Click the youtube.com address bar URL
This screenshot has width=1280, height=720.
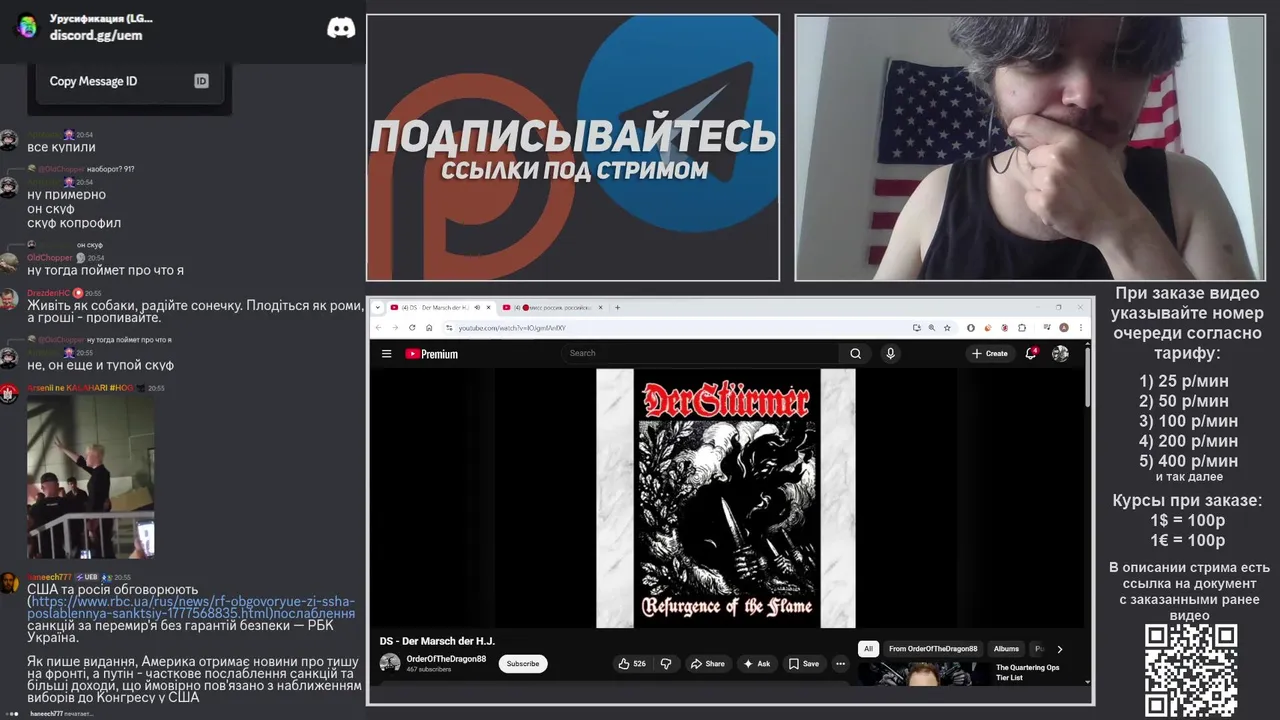(x=512, y=328)
